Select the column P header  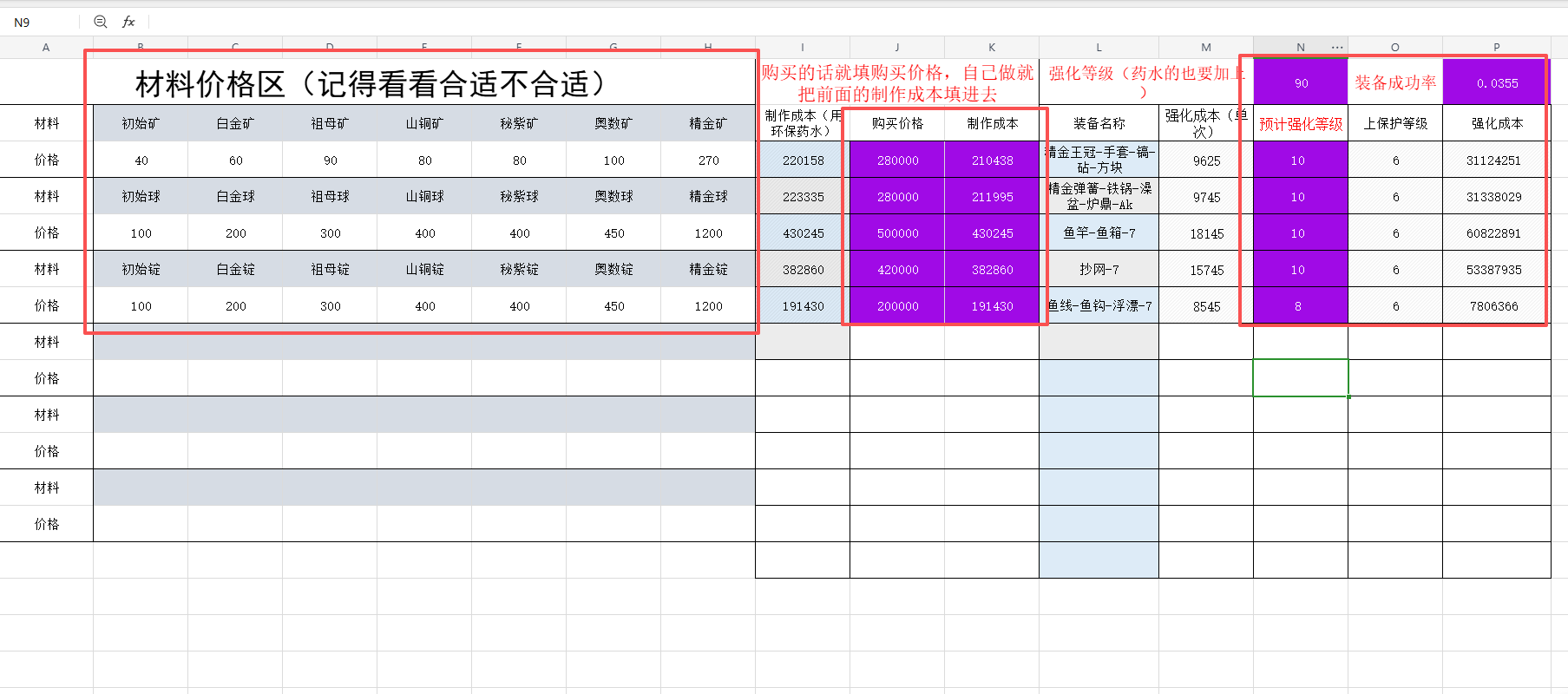tap(1496, 47)
